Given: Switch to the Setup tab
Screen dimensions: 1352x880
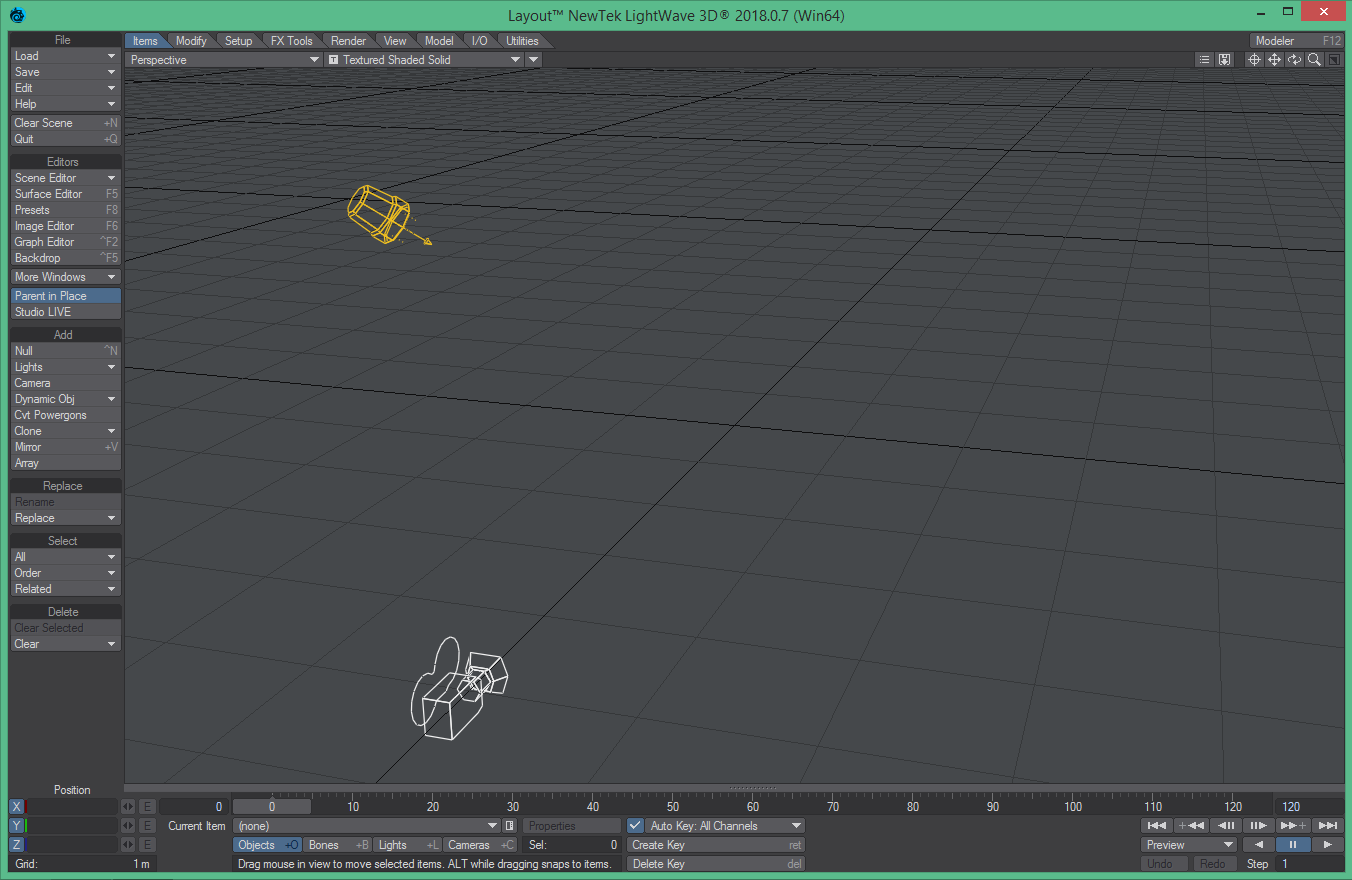Looking at the screenshot, I should click(238, 41).
